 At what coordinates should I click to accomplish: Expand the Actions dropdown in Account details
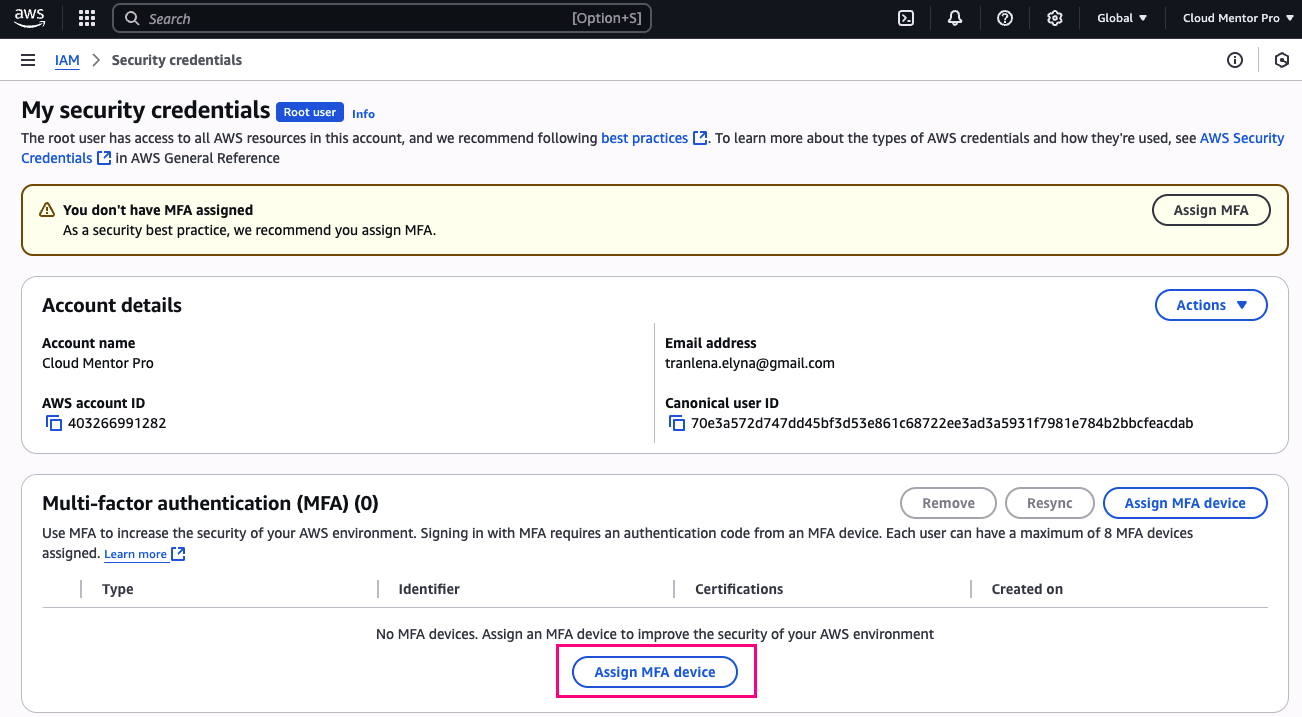[1211, 305]
